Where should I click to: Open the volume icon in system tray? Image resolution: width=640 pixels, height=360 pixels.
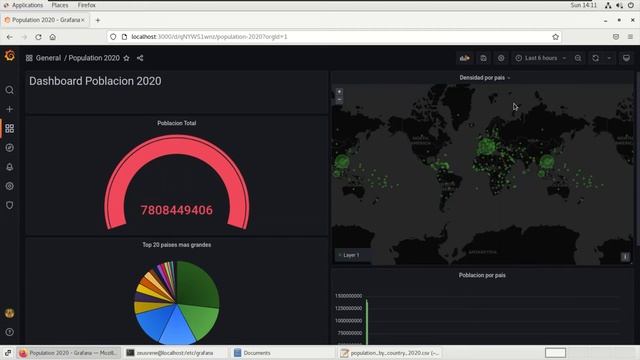(x=619, y=5)
